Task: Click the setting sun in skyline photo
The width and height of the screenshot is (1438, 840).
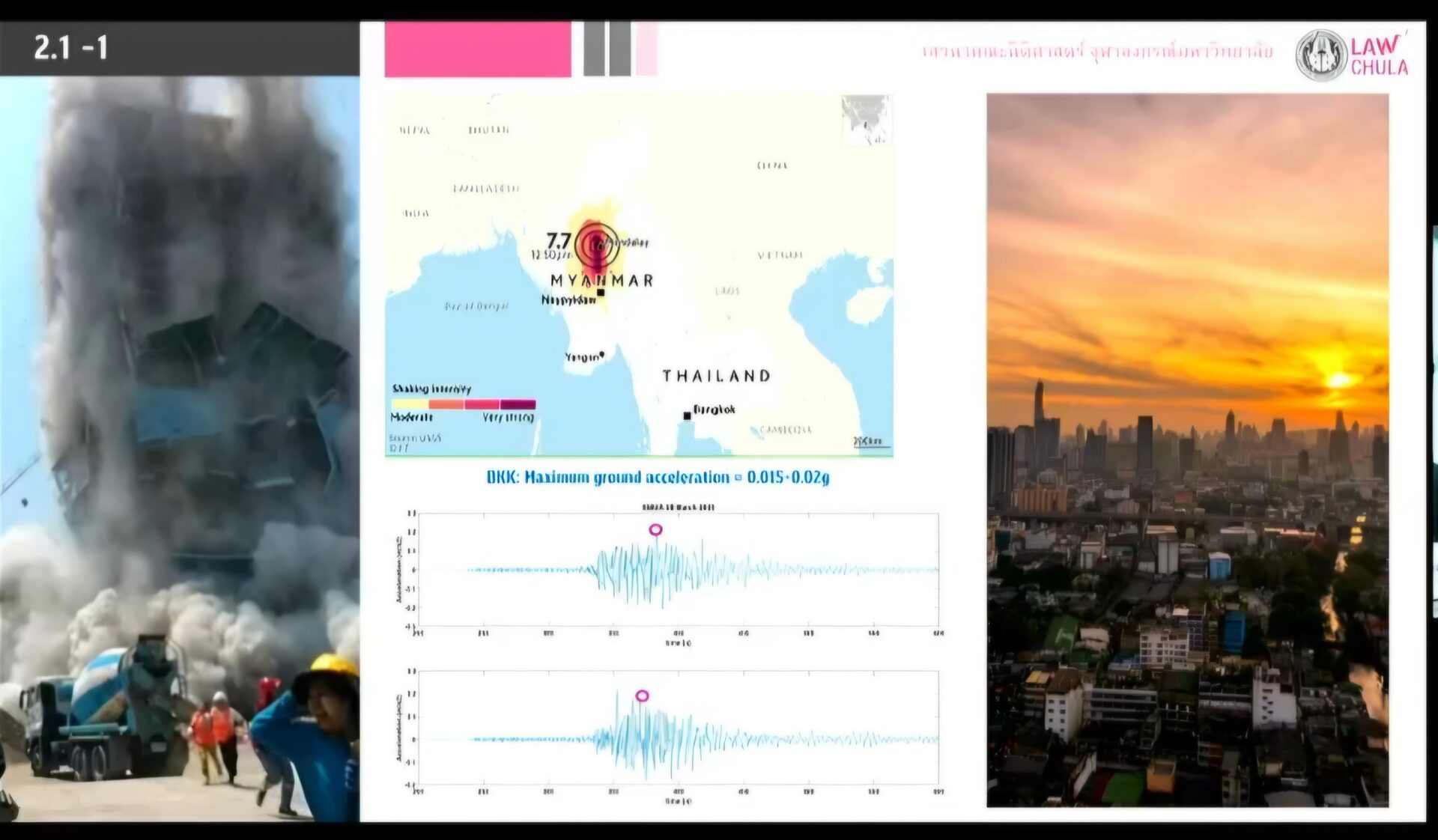Action: [1339, 380]
